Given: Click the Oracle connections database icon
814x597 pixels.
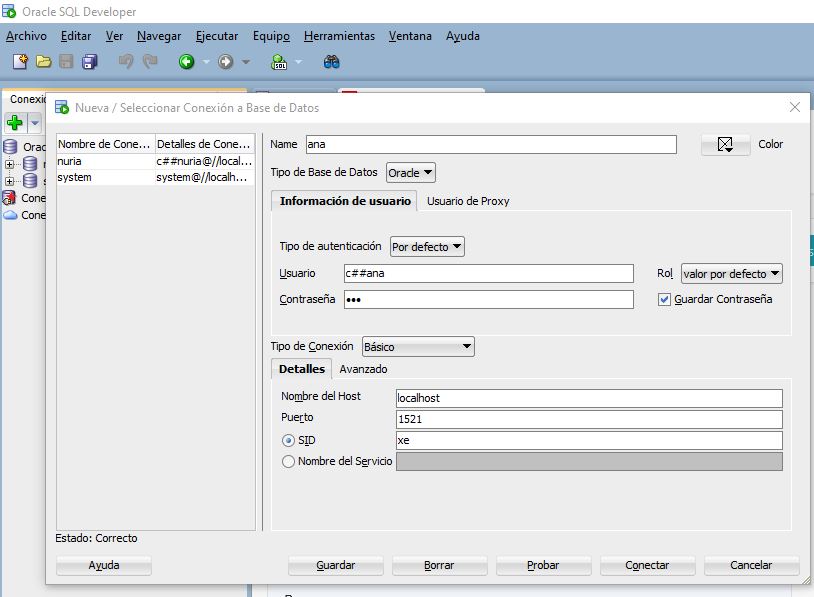Looking at the screenshot, I should tap(10, 147).
